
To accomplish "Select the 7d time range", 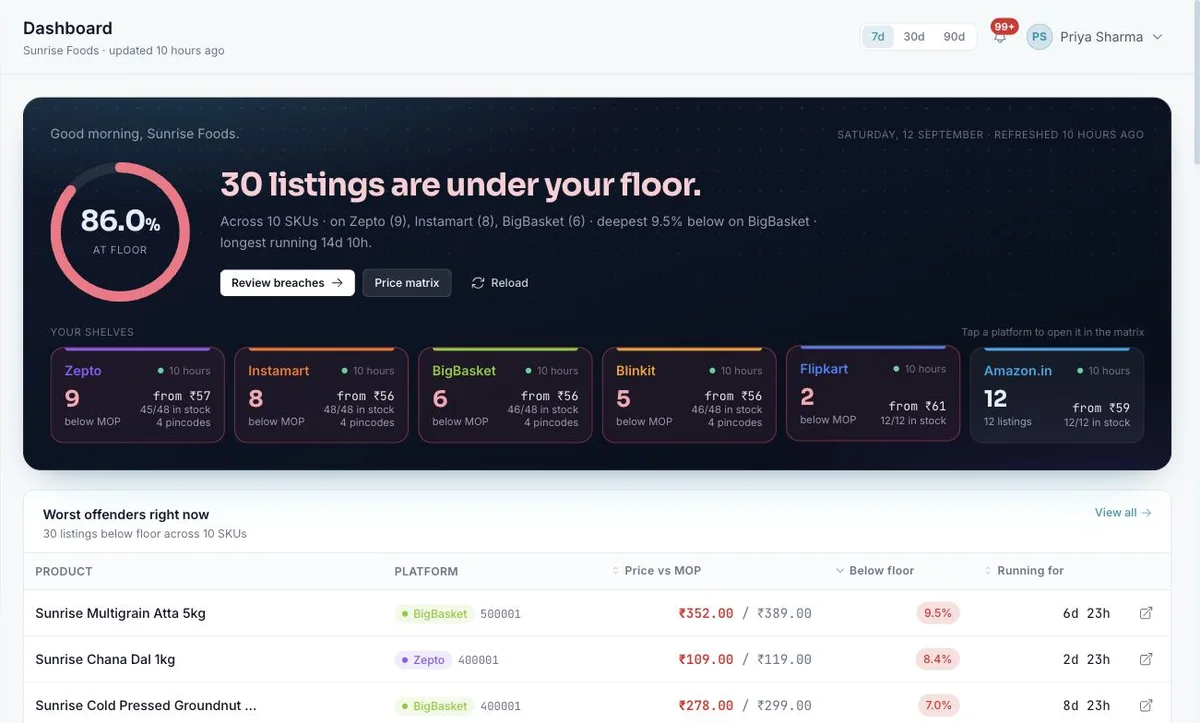I will [878, 37].
